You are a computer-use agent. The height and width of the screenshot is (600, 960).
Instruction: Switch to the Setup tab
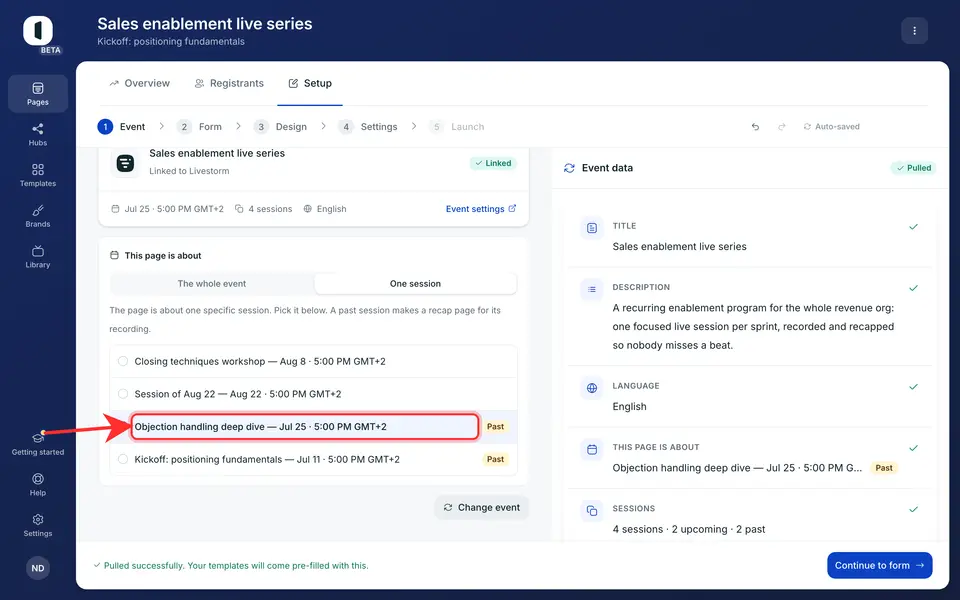point(310,83)
